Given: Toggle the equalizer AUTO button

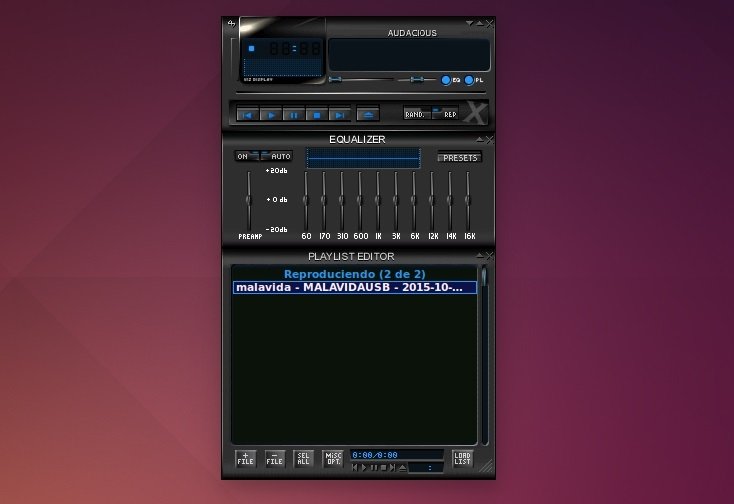Looking at the screenshot, I should [x=277, y=156].
